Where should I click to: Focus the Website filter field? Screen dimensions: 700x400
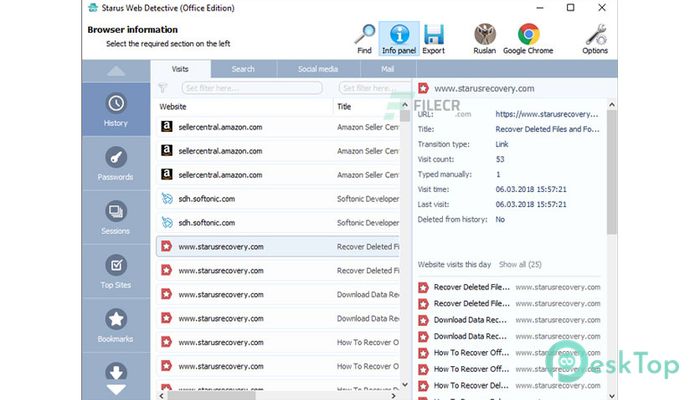pos(252,88)
